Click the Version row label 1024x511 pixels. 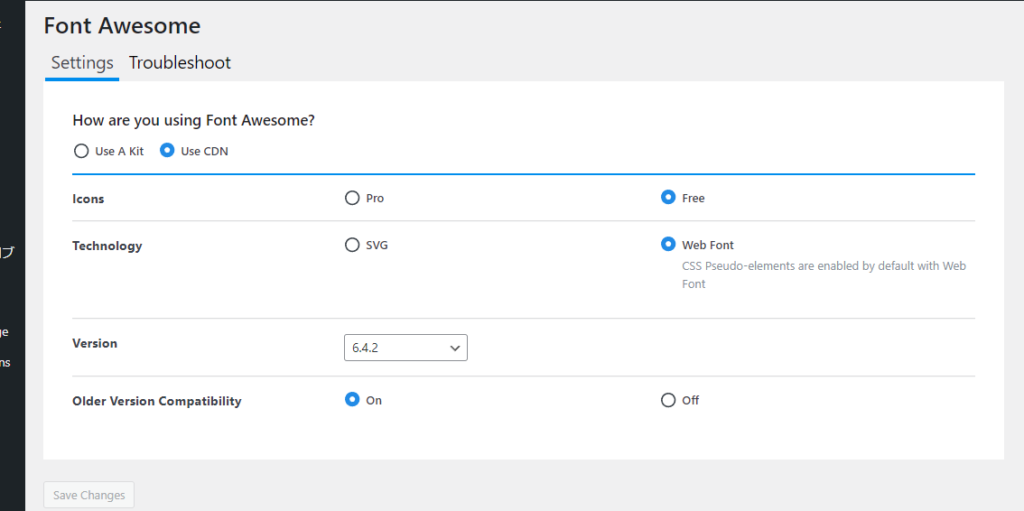pyautogui.click(x=95, y=343)
